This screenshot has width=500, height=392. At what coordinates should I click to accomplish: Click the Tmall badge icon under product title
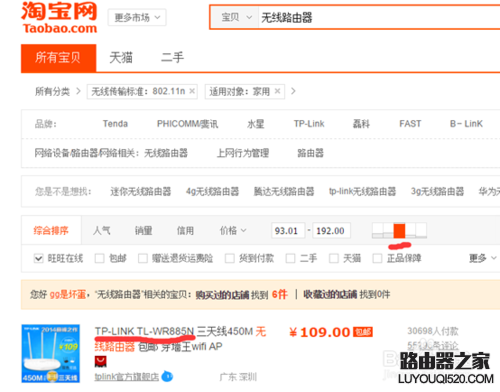(x=101, y=361)
